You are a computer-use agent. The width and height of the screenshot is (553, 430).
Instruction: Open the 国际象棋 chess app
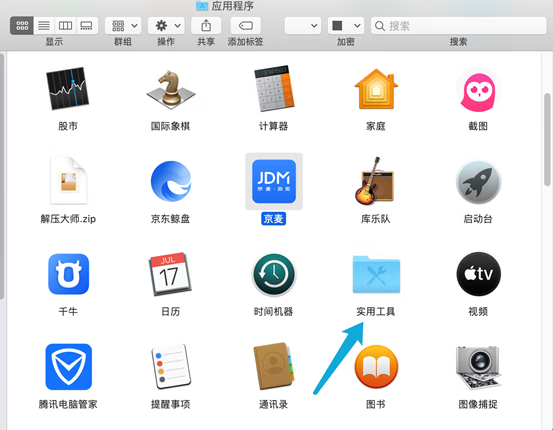click(x=171, y=88)
